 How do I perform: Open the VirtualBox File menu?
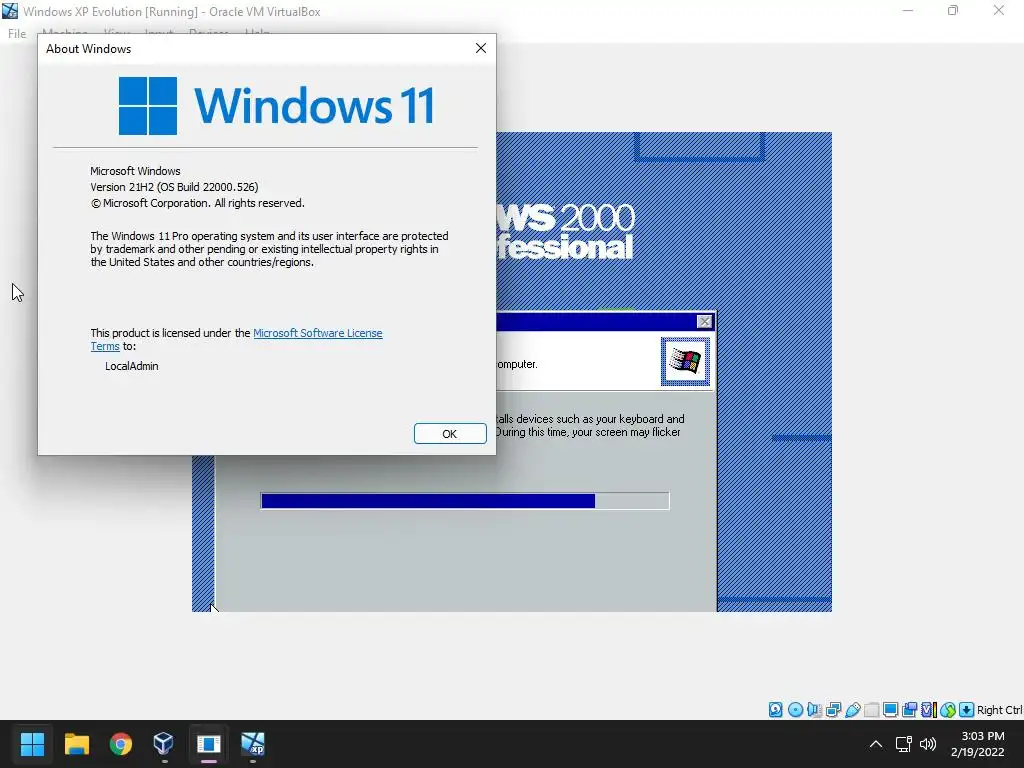pyautogui.click(x=17, y=33)
